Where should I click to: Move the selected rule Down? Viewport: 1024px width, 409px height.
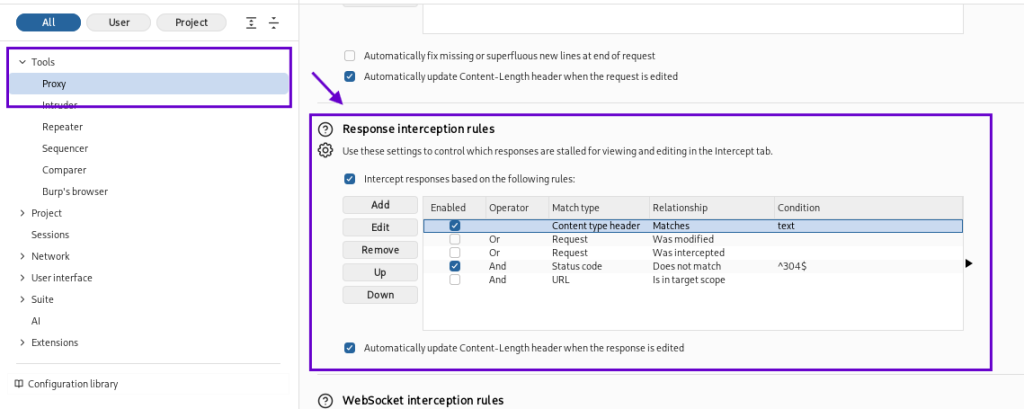tap(380, 295)
